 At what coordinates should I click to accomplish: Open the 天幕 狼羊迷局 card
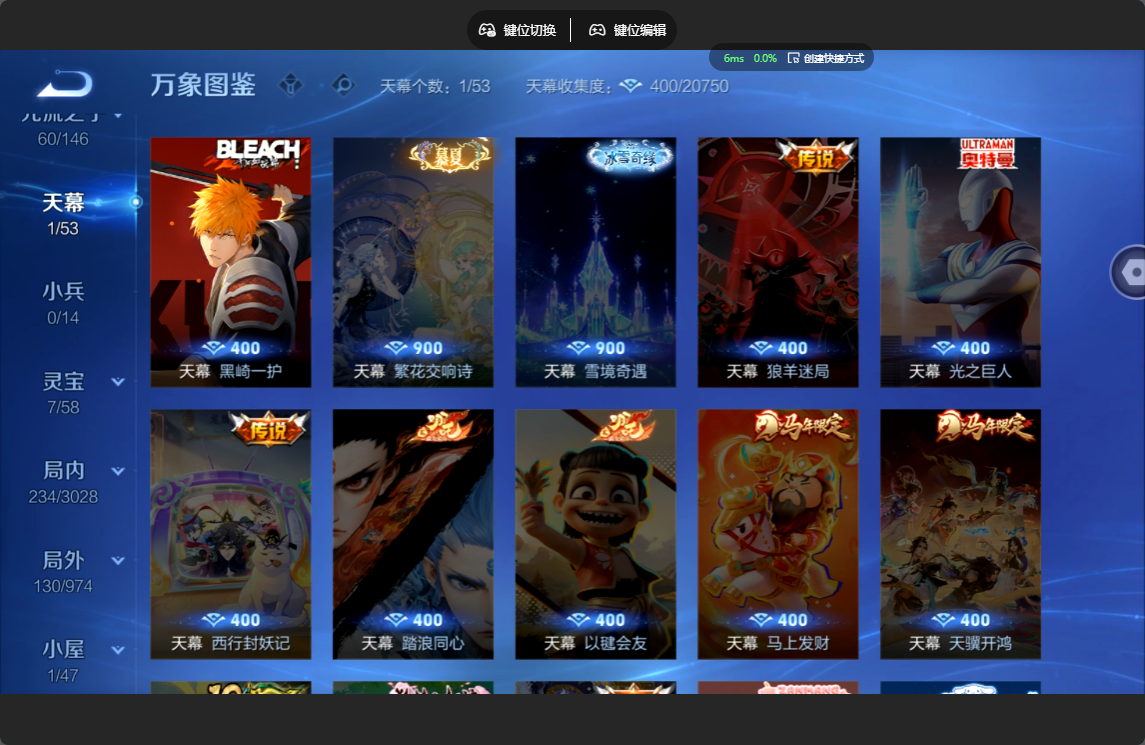pyautogui.click(x=778, y=262)
